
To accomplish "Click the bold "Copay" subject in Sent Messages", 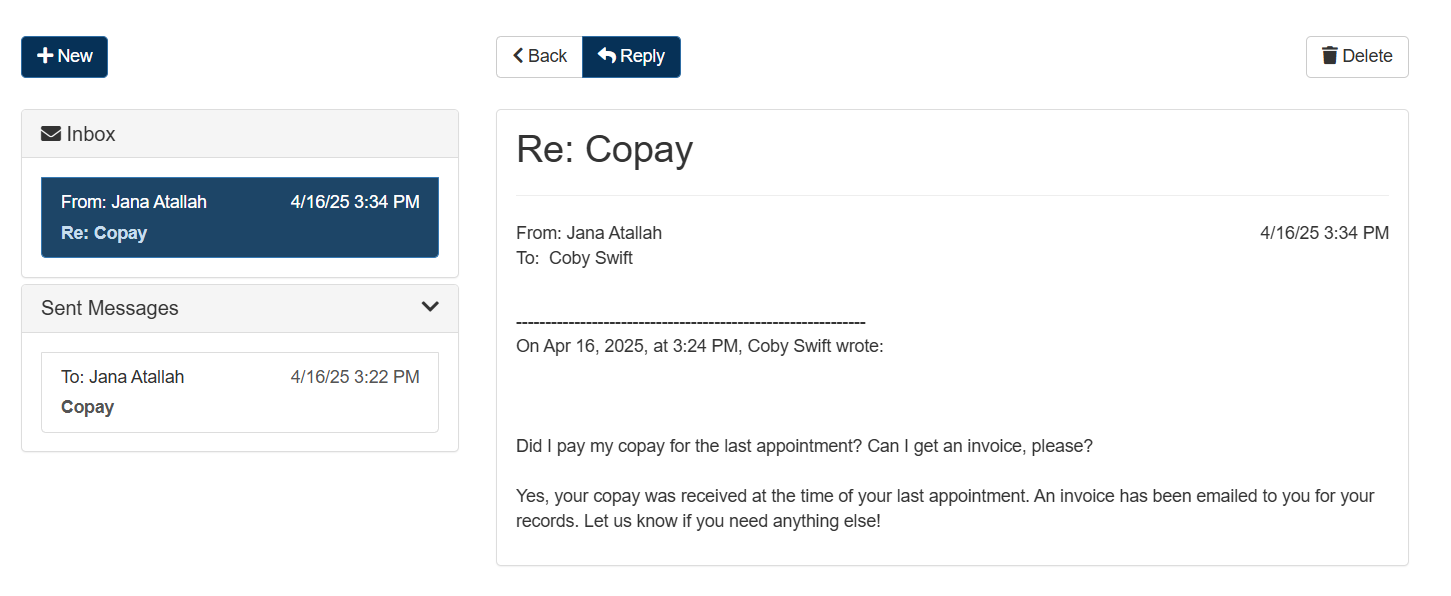I will click(87, 407).
